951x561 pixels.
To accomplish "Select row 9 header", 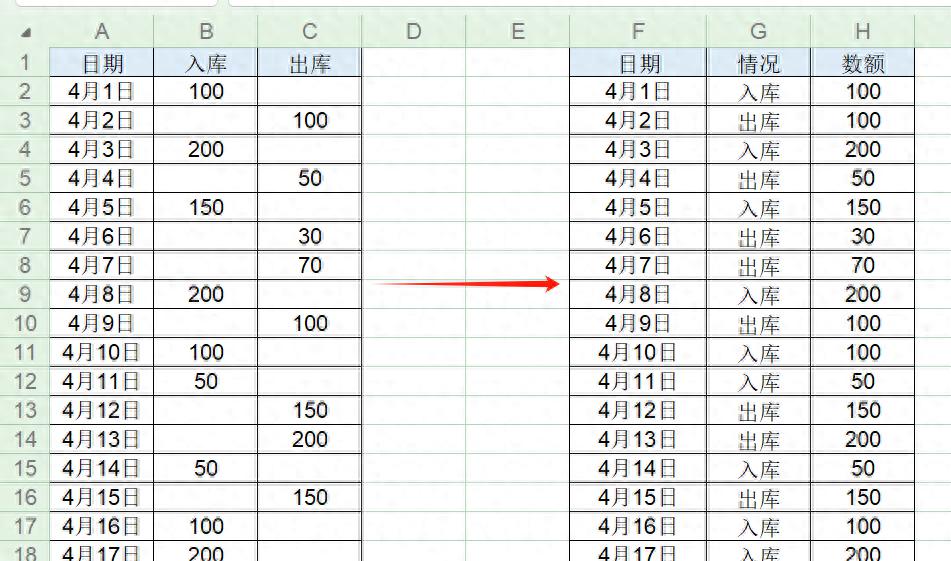I will [x=24, y=294].
